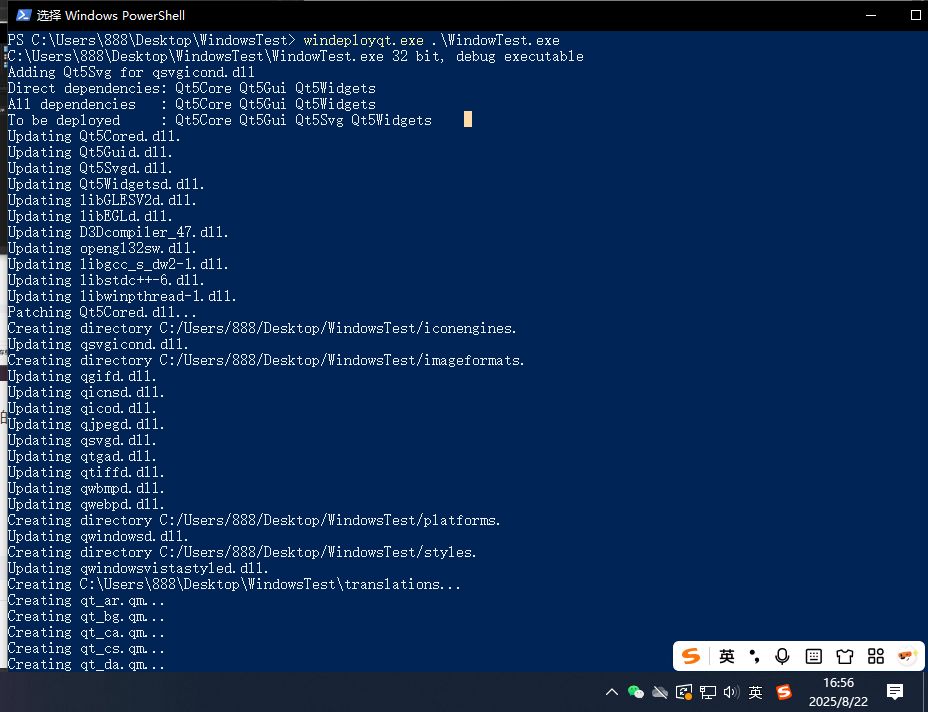
Task: Click the line creating the imageformats directory
Action: tap(266, 360)
